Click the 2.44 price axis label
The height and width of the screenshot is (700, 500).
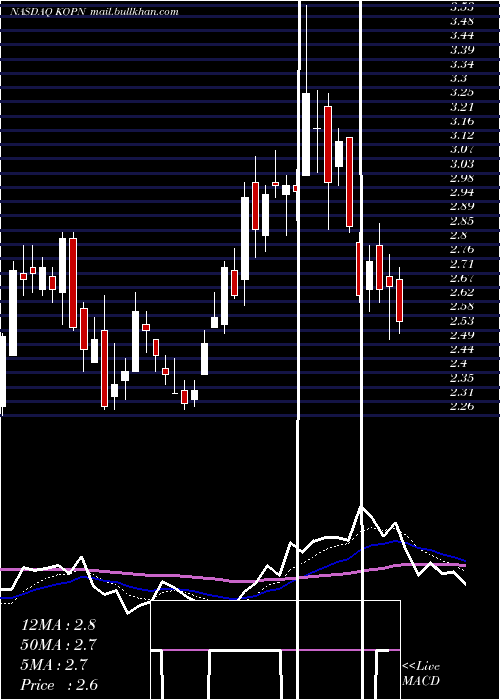coord(462,350)
